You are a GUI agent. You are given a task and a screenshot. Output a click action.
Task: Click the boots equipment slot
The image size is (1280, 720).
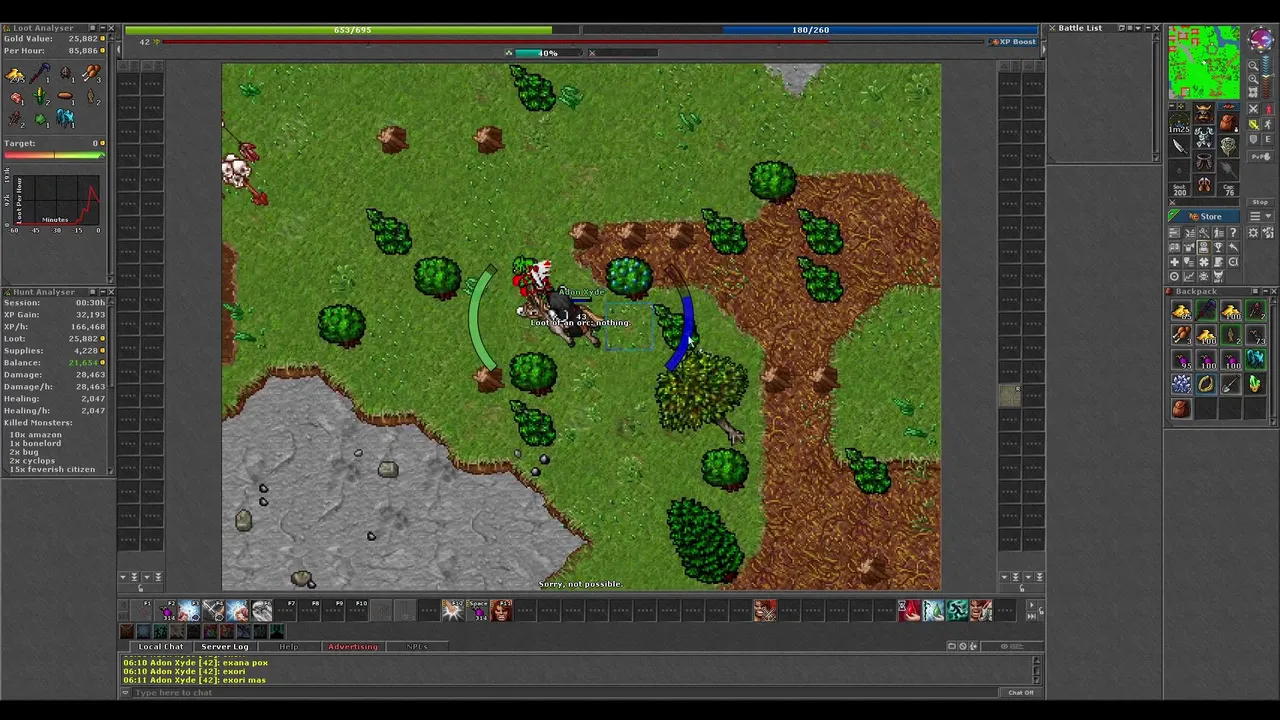coord(1205,184)
